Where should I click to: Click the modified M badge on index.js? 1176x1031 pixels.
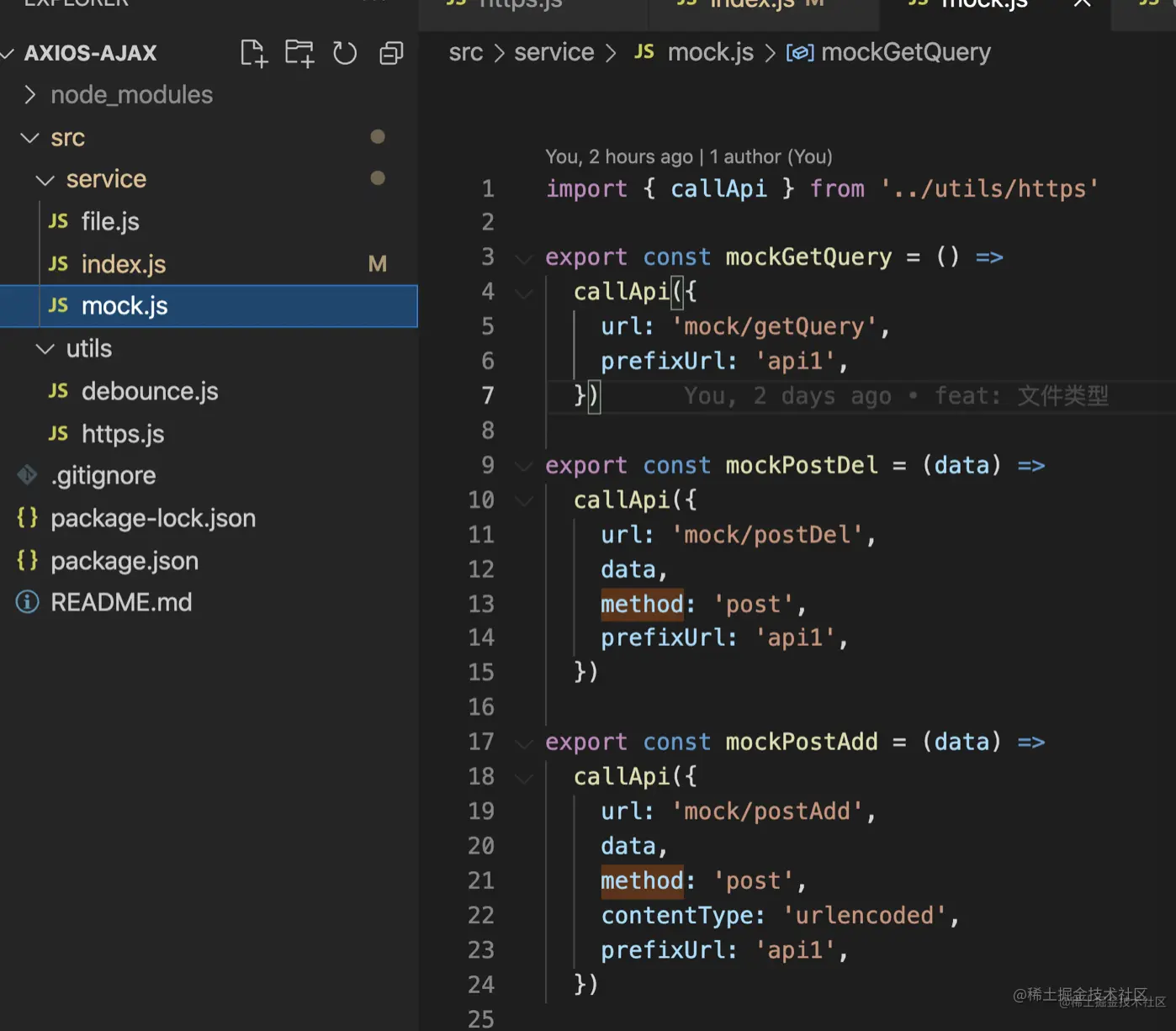point(378,264)
